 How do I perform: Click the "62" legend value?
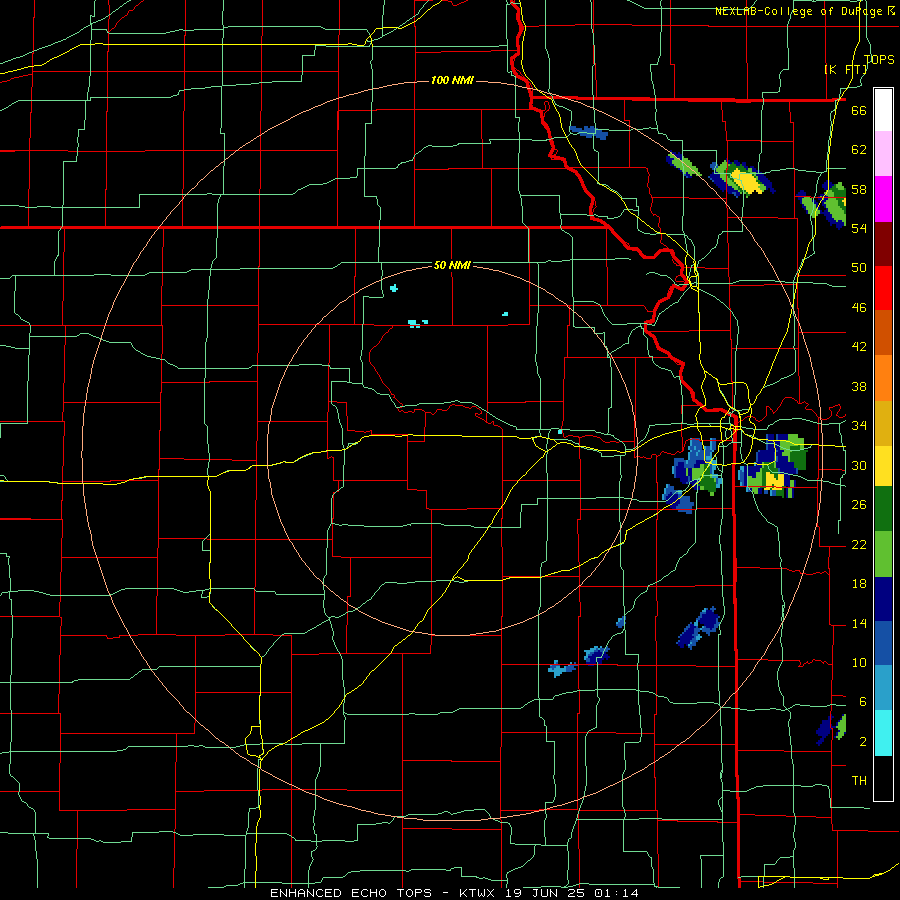[859, 150]
